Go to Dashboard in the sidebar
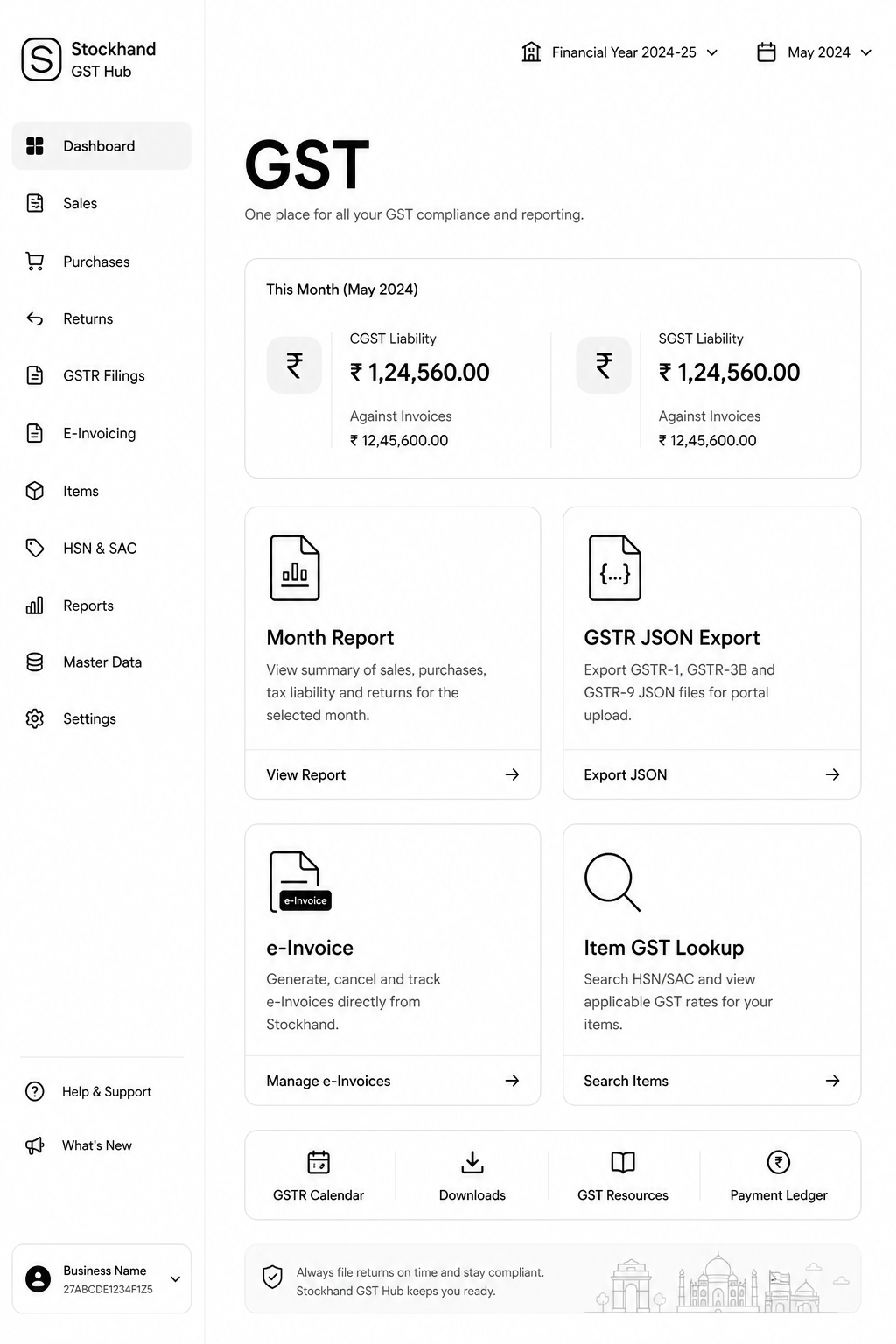 point(101,146)
